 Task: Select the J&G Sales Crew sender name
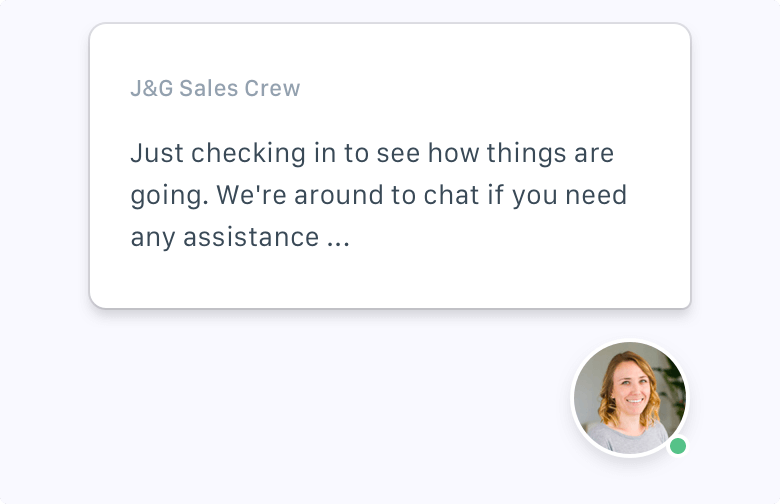pyautogui.click(x=215, y=88)
